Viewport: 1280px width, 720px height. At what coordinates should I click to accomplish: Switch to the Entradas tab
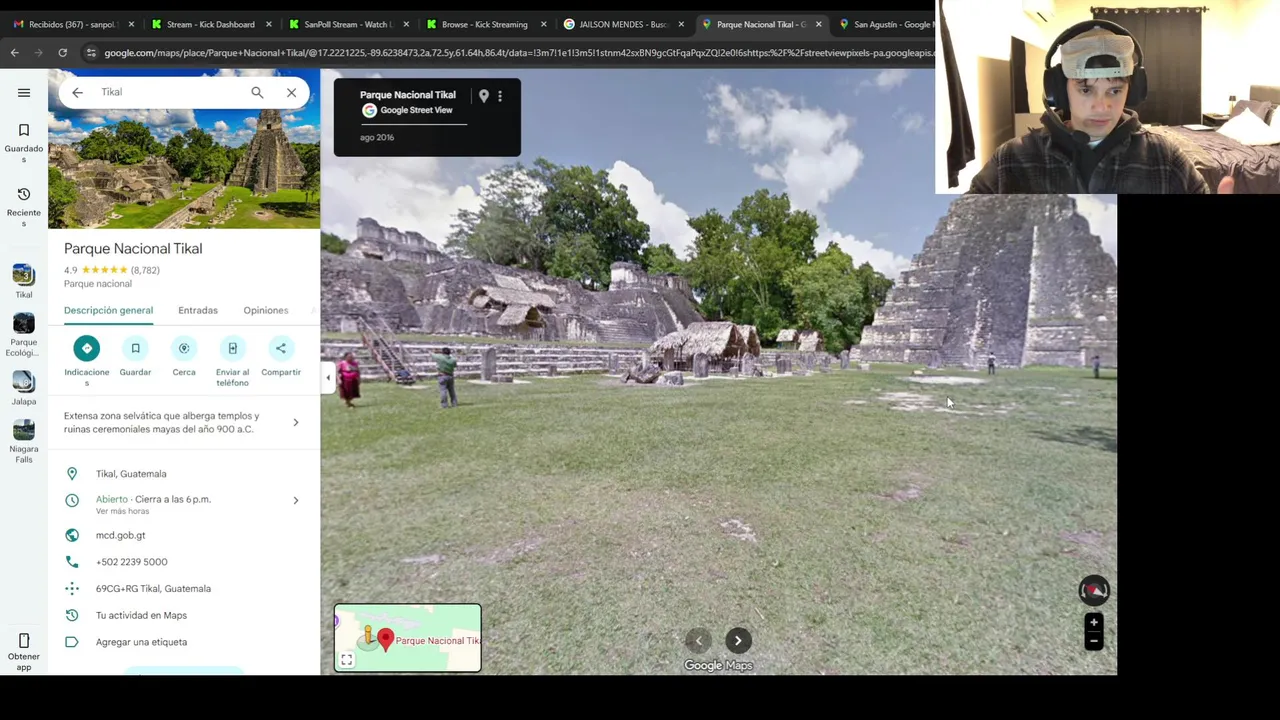click(x=198, y=310)
